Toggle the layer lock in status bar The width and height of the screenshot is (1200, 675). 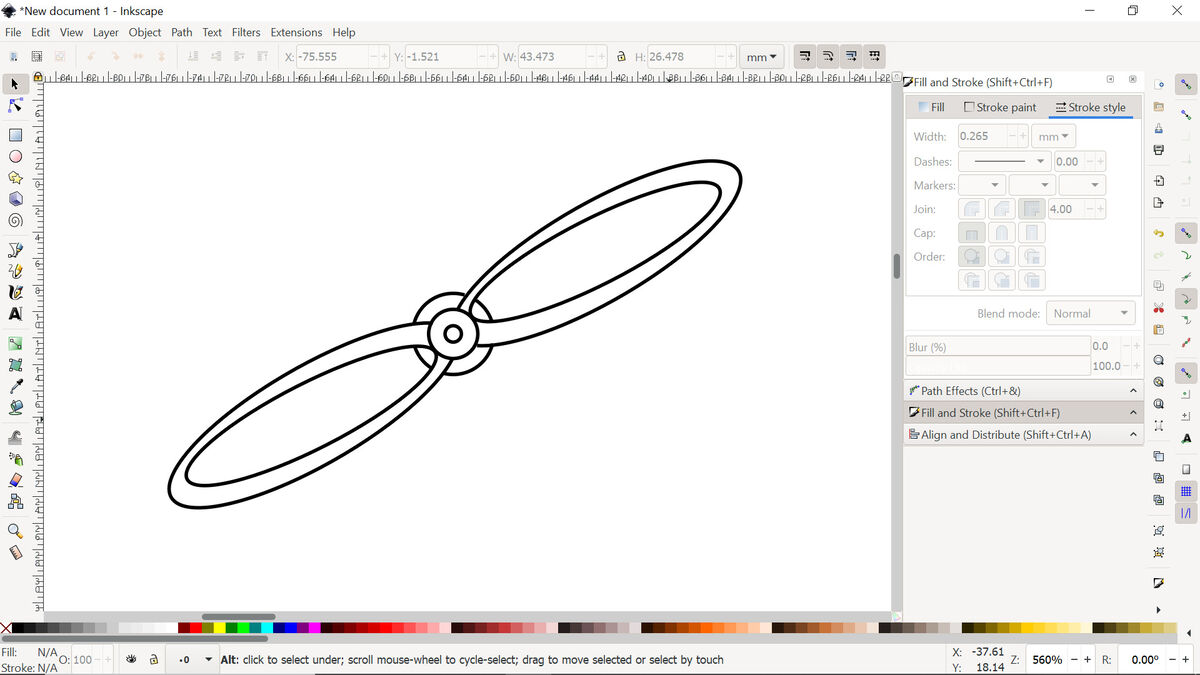pos(154,660)
